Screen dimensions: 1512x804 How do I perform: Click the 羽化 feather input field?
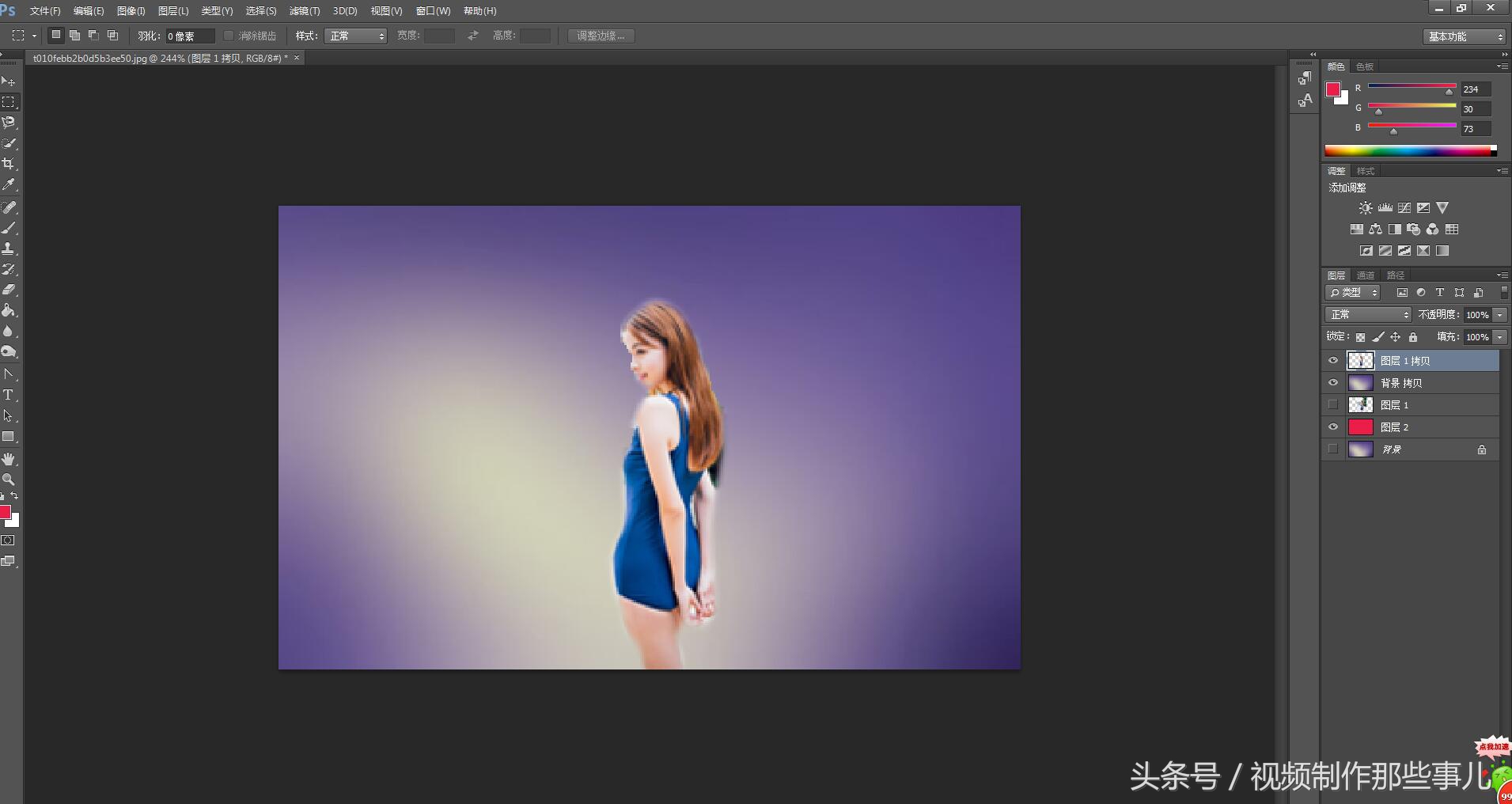click(x=190, y=36)
